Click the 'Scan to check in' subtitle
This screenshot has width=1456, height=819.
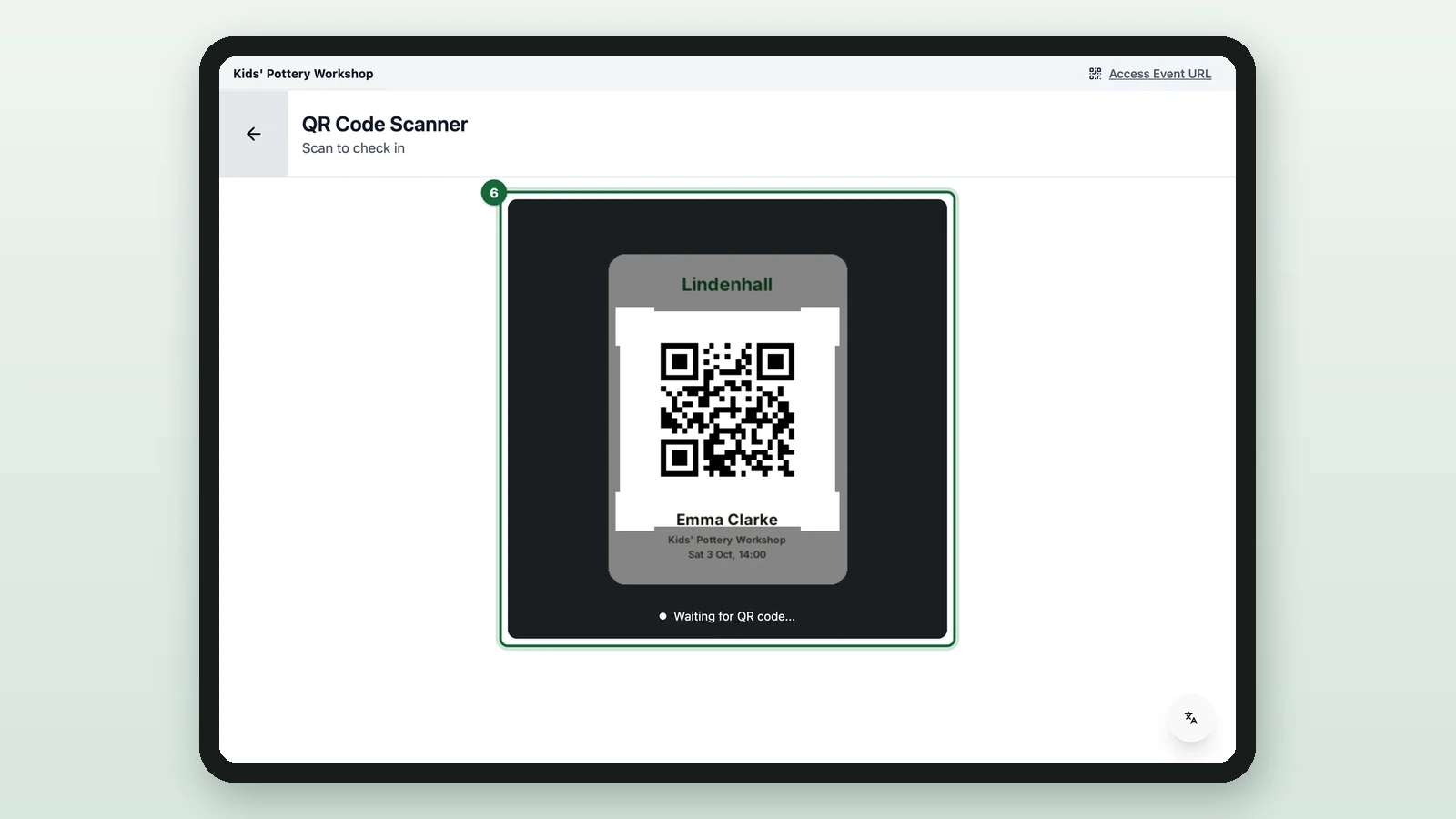pos(353,148)
